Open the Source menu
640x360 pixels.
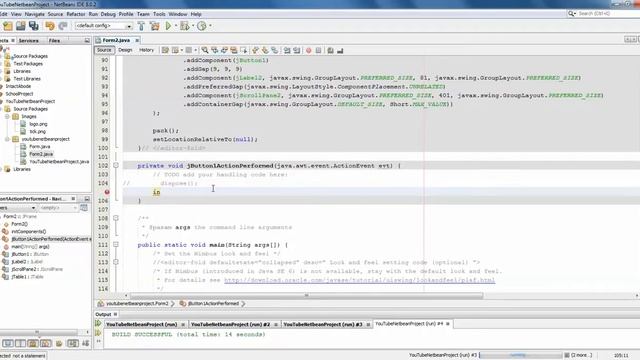pos(55,14)
